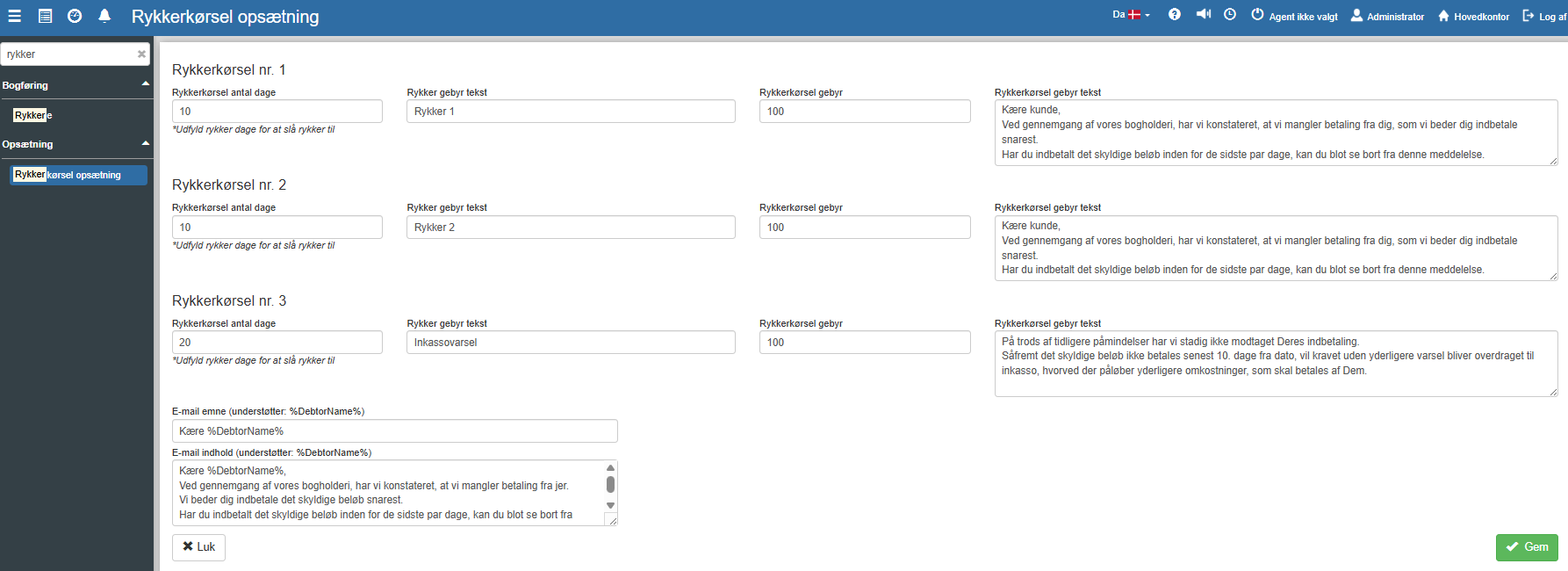
Task: Click the list document icon in header
Action: click(46, 16)
